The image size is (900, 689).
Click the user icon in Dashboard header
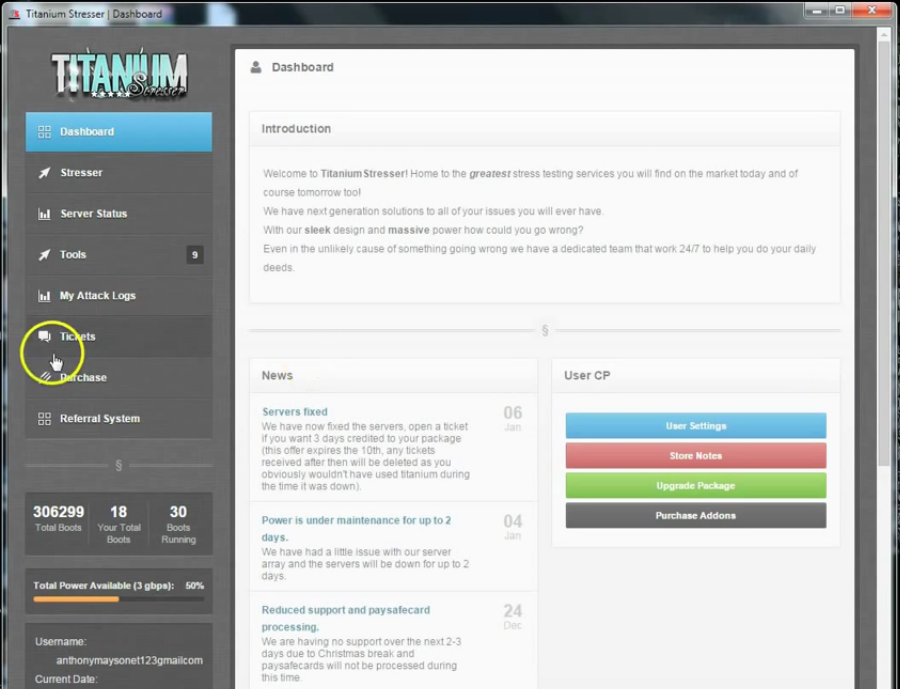click(256, 67)
